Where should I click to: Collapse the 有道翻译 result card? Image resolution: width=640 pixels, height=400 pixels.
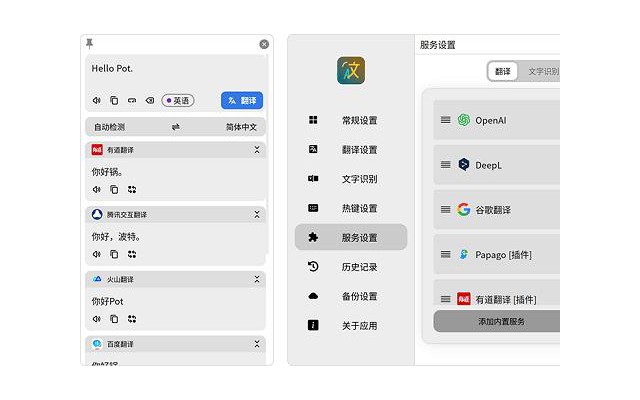257,150
